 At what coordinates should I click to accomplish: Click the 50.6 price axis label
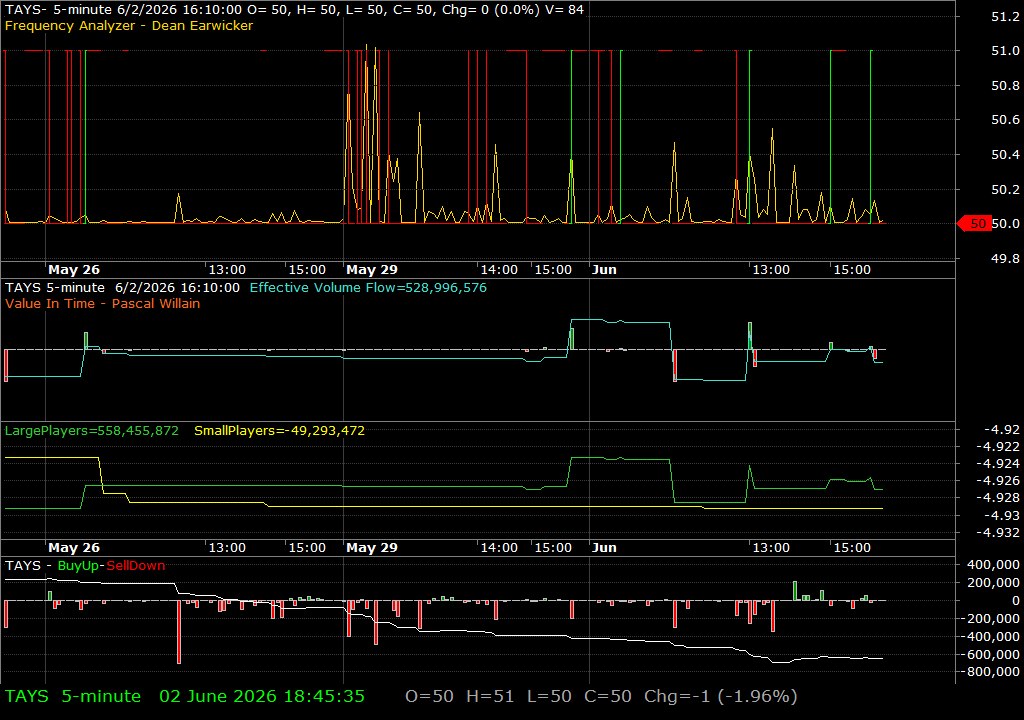pyautogui.click(x=1005, y=120)
